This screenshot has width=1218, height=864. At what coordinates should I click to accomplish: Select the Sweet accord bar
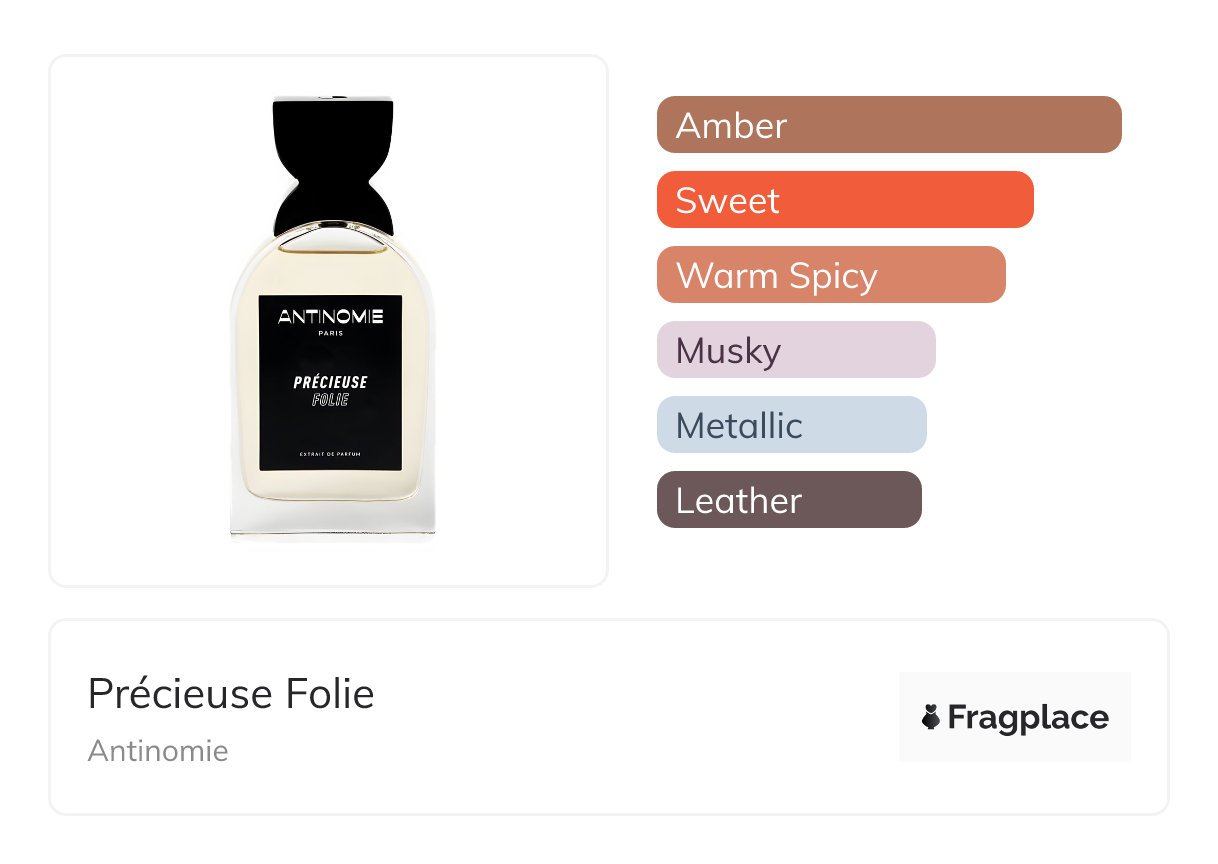(x=845, y=200)
